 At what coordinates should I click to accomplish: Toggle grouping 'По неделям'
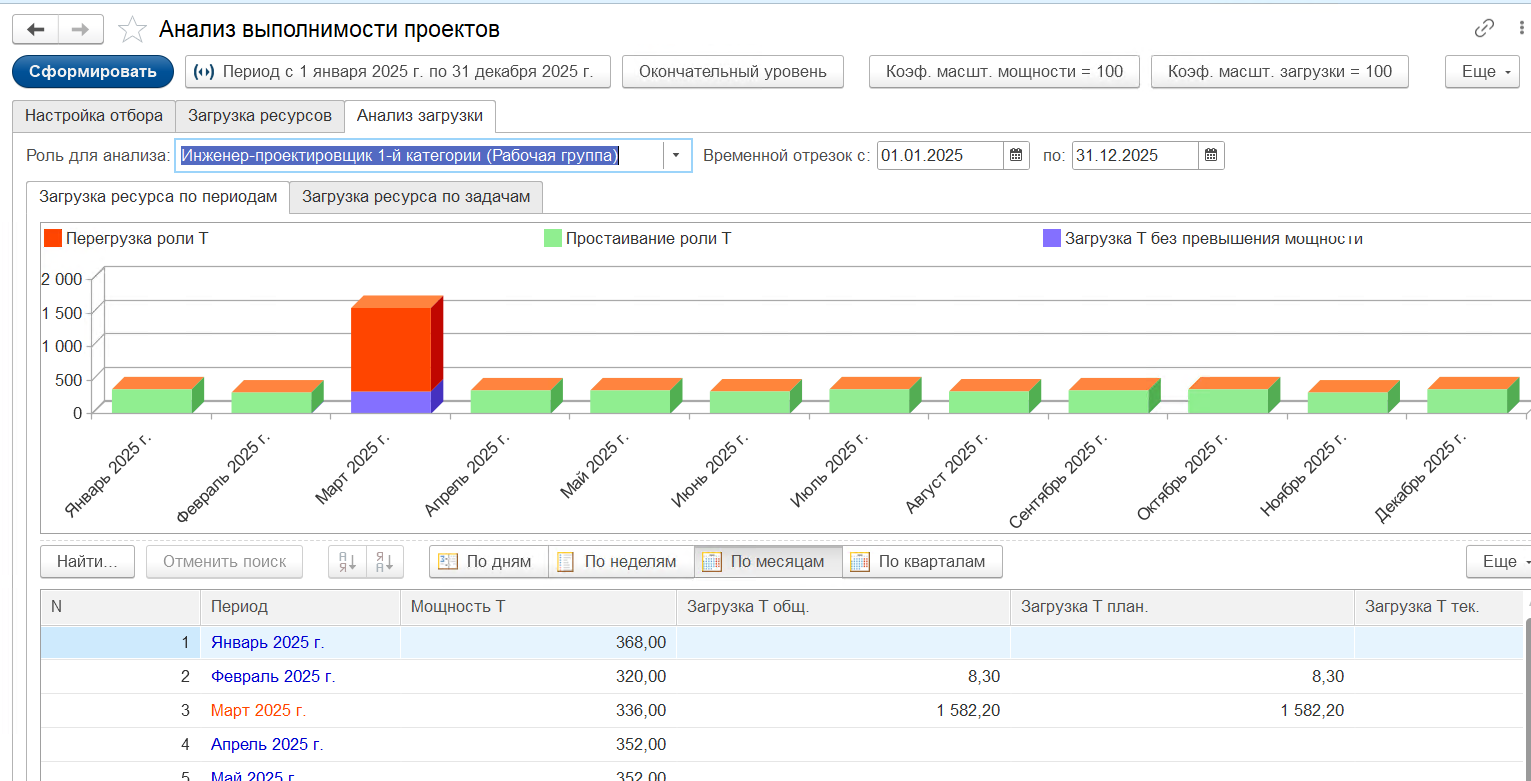tap(620, 562)
